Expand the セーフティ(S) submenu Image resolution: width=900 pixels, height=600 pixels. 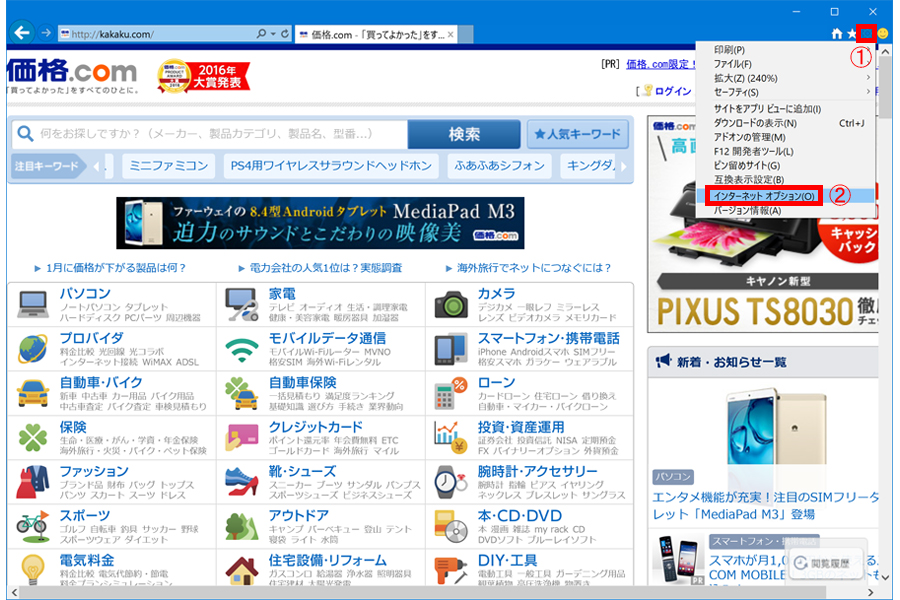coord(787,92)
